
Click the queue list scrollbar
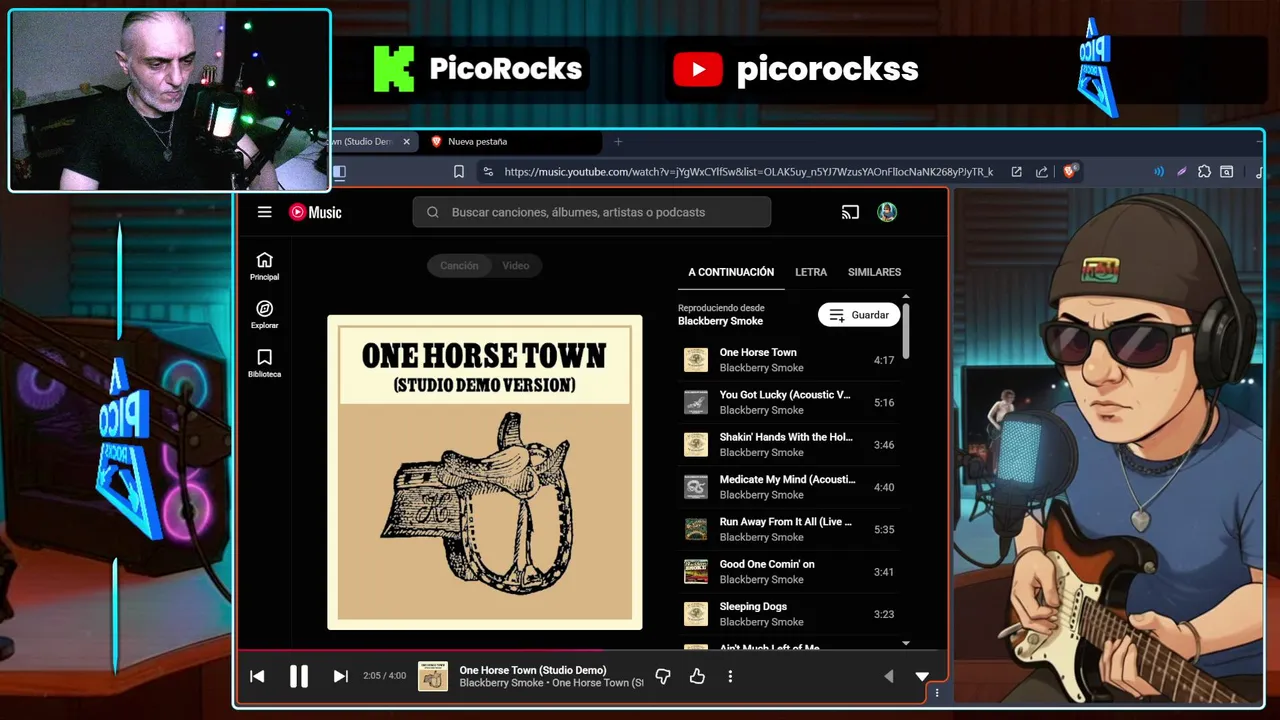(906, 330)
